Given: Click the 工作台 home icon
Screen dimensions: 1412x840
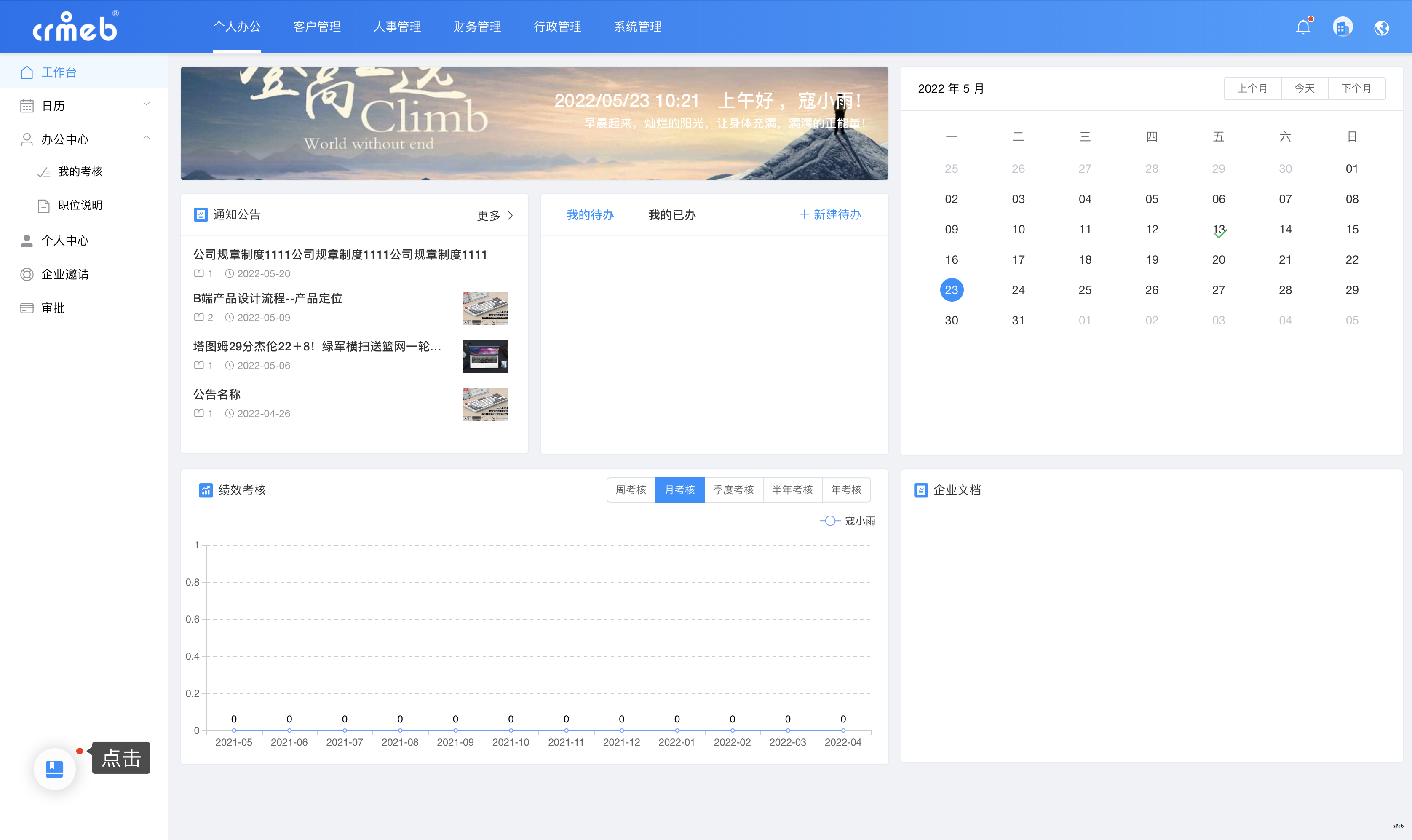Looking at the screenshot, I should click(x=27, y=72).
